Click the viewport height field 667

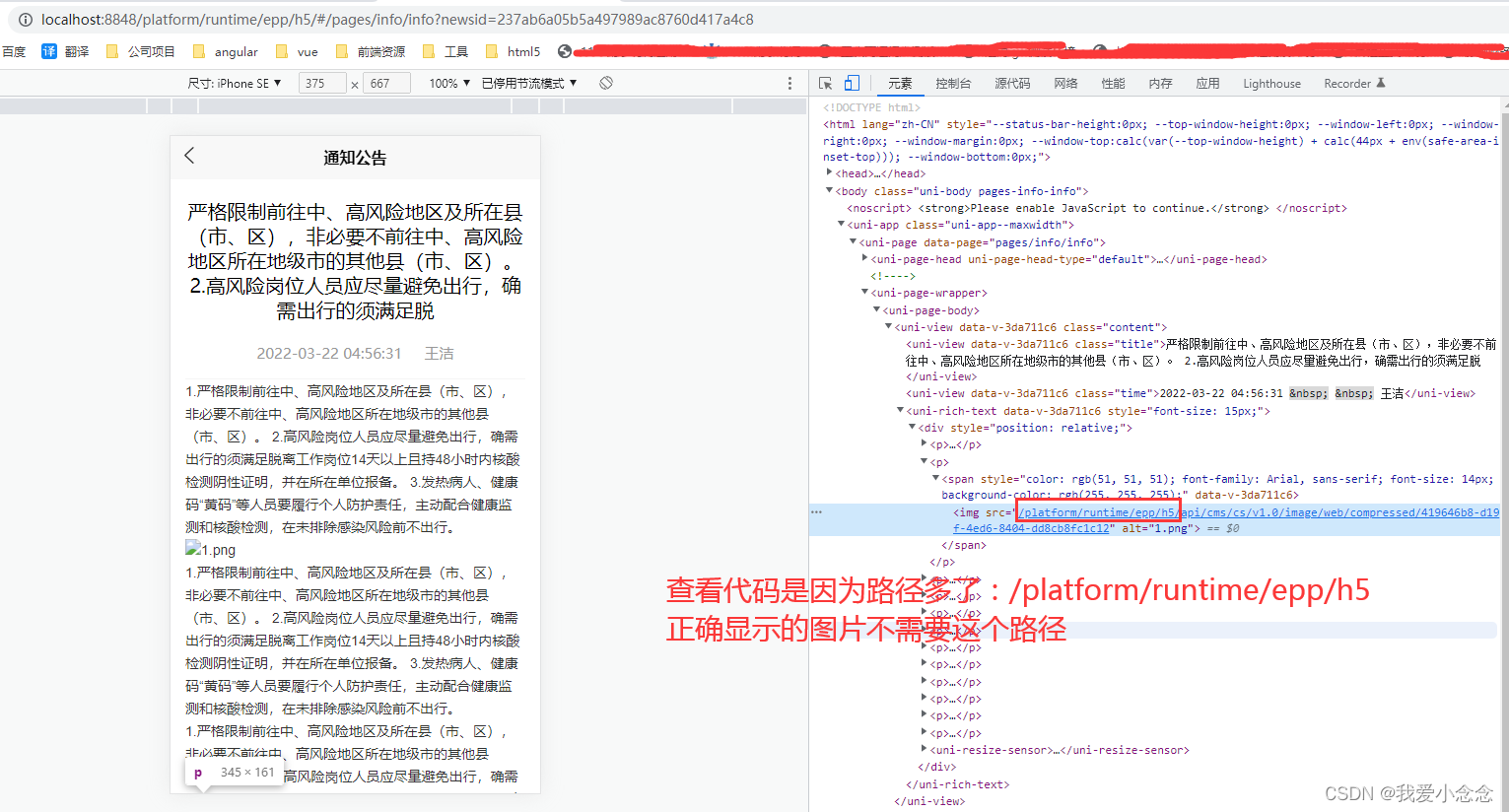click(x=387, y=84)
